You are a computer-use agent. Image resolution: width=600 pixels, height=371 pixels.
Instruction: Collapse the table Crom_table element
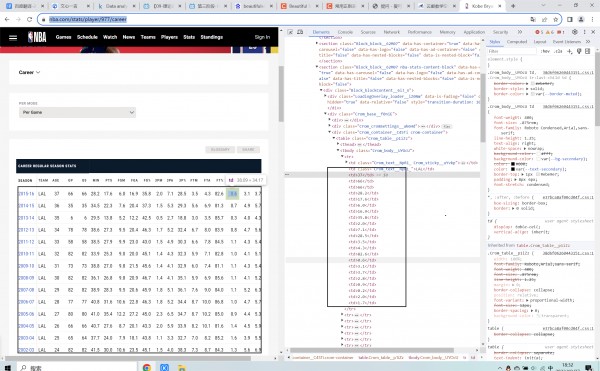click(x=334, y=138)
